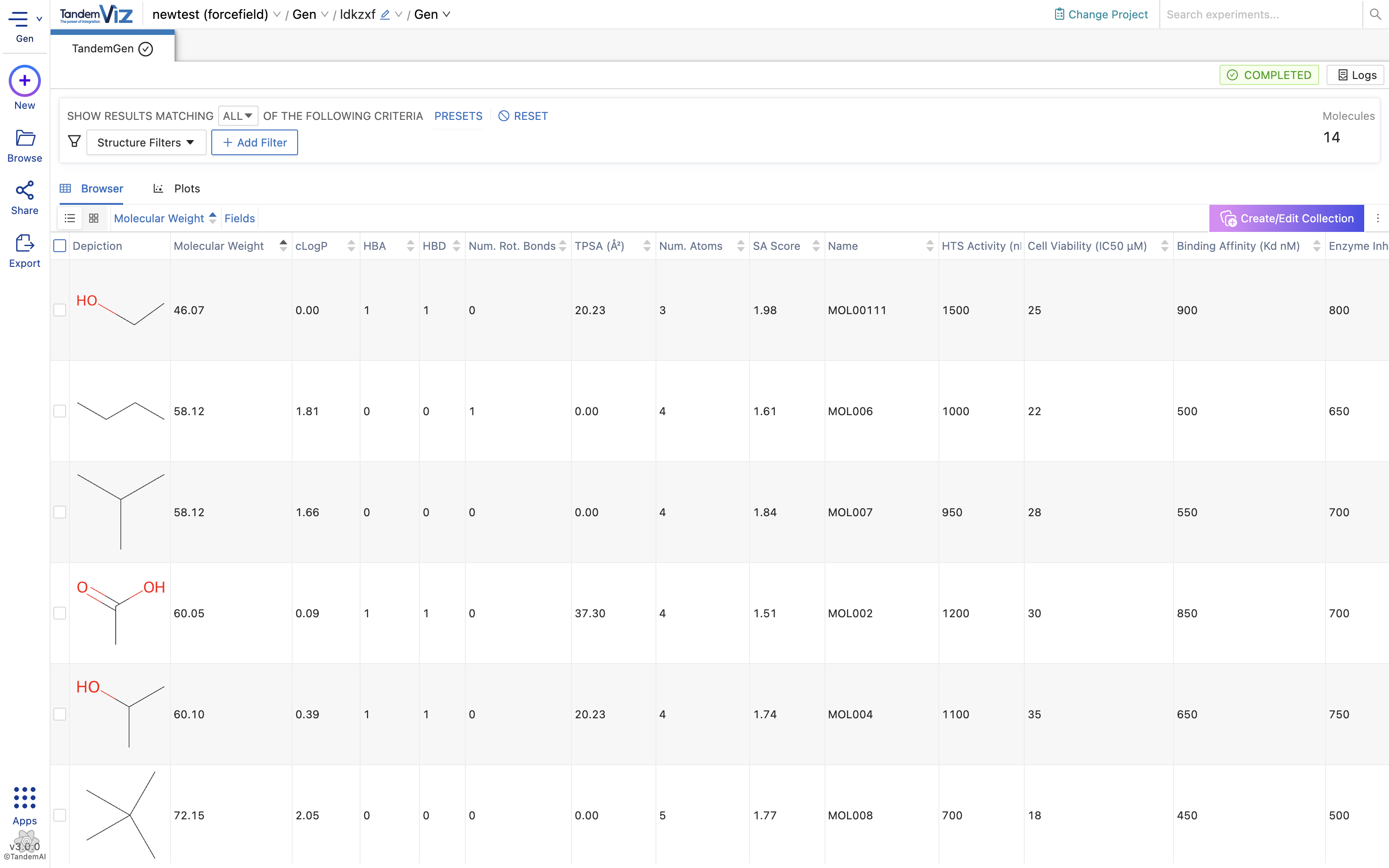Sort the SA Score column

click(x=816, y=246)
